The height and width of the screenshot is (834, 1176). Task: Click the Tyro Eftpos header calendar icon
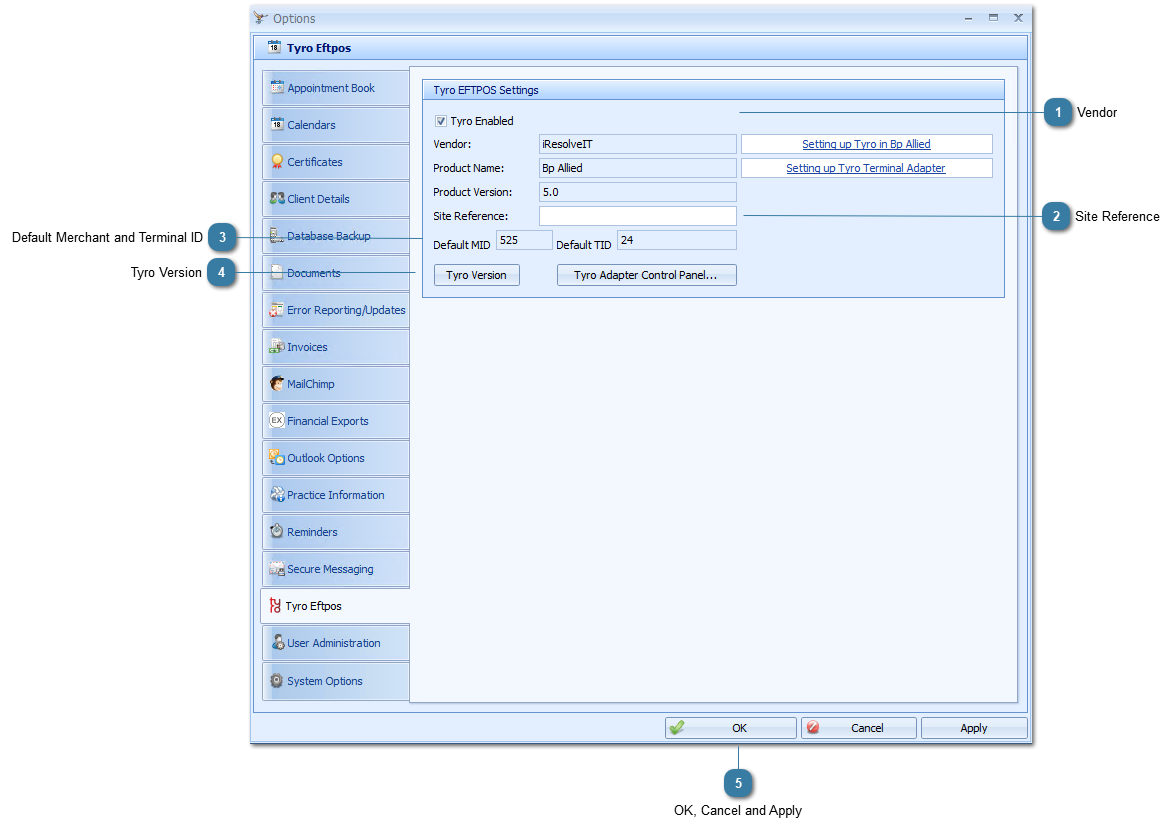pos(274,47)
